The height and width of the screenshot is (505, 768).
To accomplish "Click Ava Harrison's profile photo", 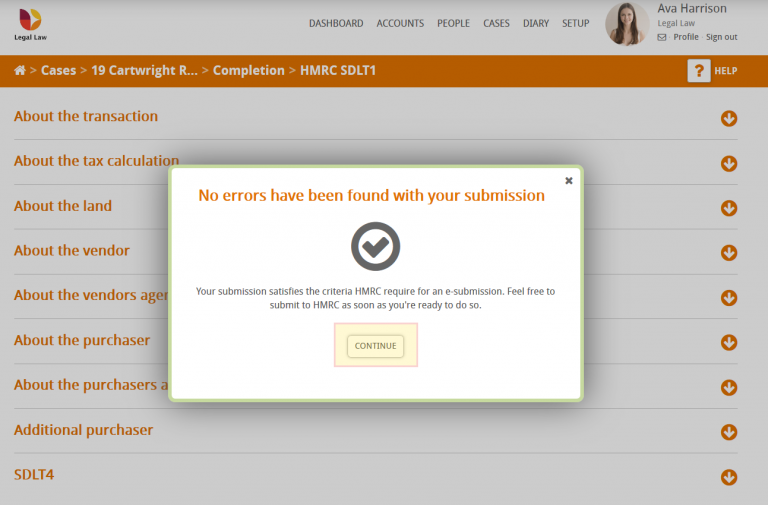I will (627, 24).
